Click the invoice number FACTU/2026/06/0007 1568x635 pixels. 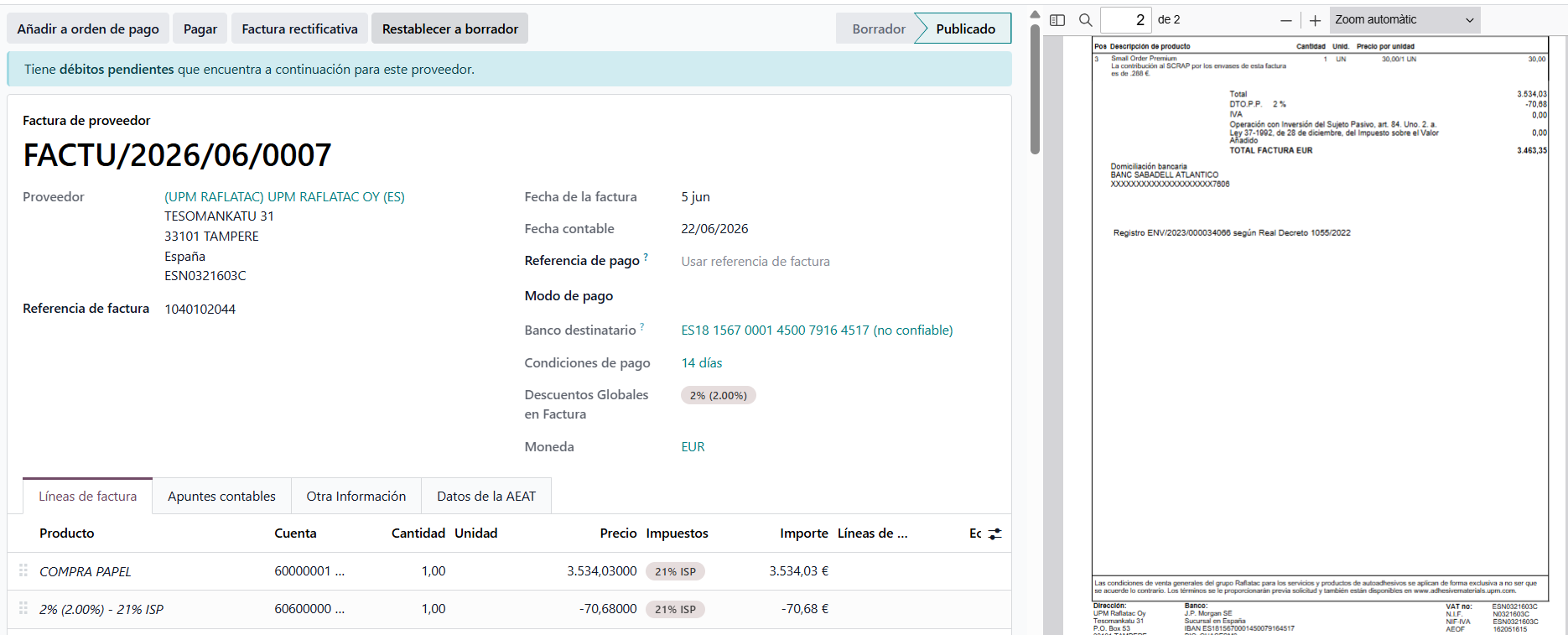(x=177, y=155)
